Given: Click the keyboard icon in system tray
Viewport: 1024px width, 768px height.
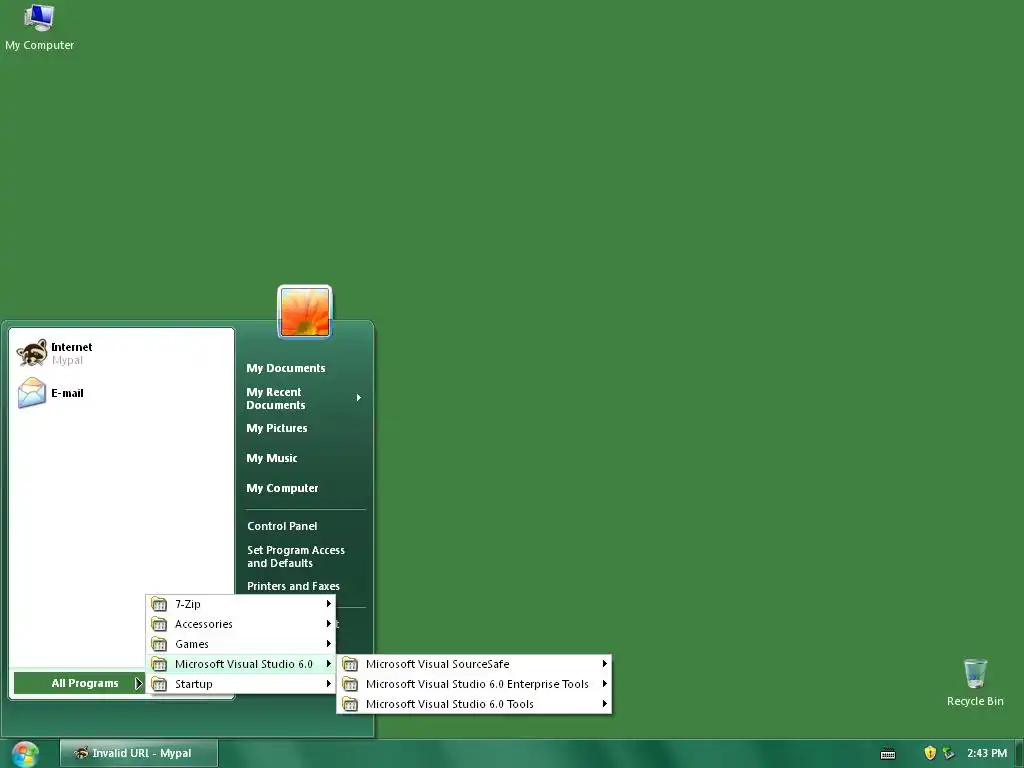Looking at the screenshot, I should (x=888, y=754).
